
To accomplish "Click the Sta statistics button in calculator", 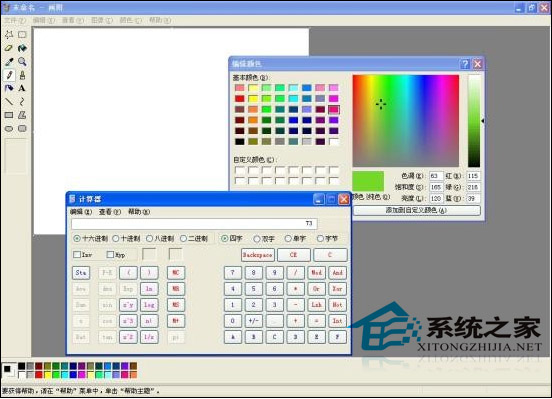I will point(81,273).
